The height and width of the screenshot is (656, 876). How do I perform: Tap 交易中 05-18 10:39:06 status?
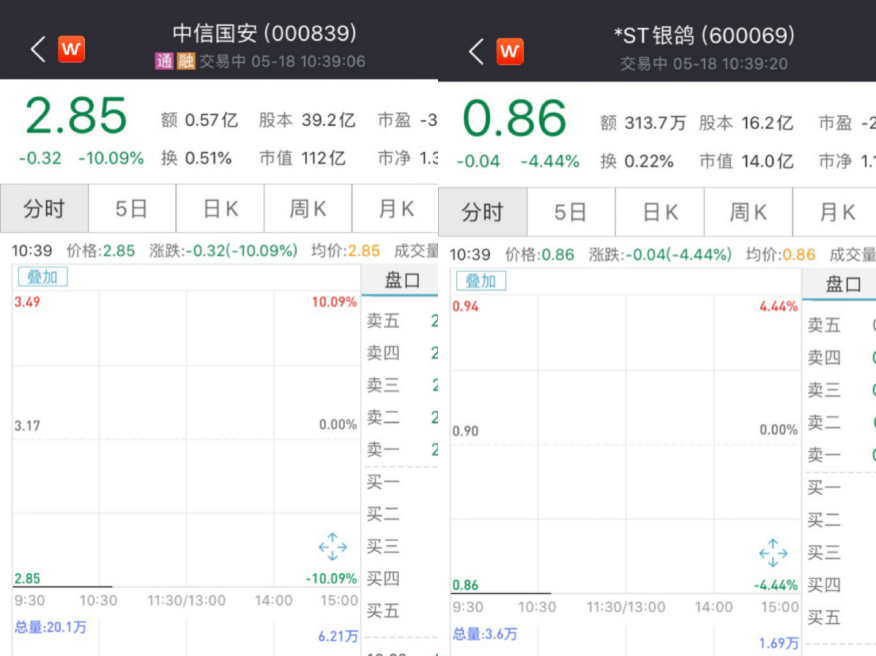[283, 61]
